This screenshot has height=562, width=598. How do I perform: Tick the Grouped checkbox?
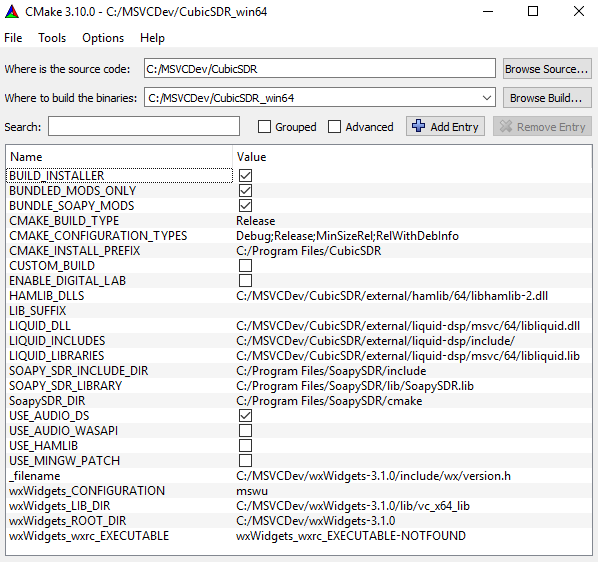point(264,127)
